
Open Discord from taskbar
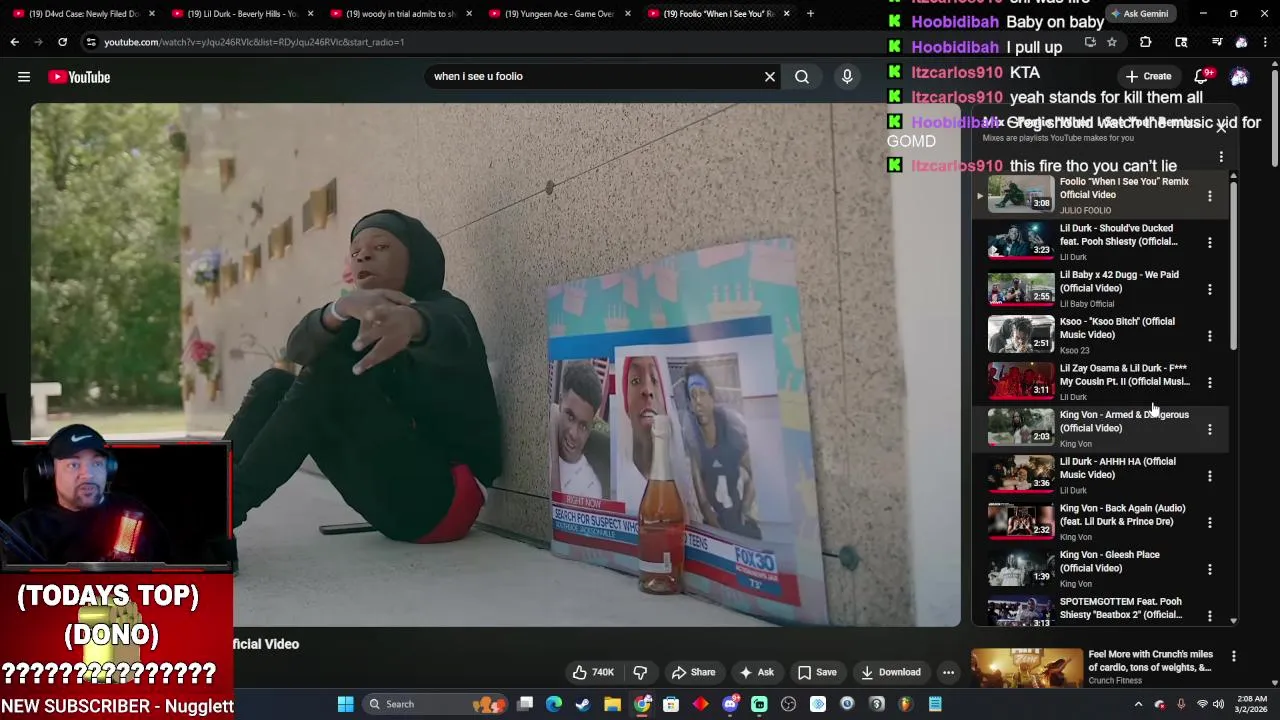pyautogui.click(x=730, y=704)
